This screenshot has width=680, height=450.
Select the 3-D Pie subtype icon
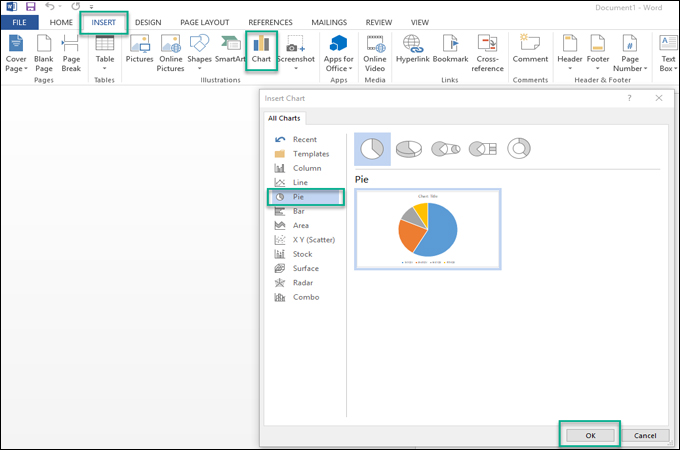pos(409,149)
